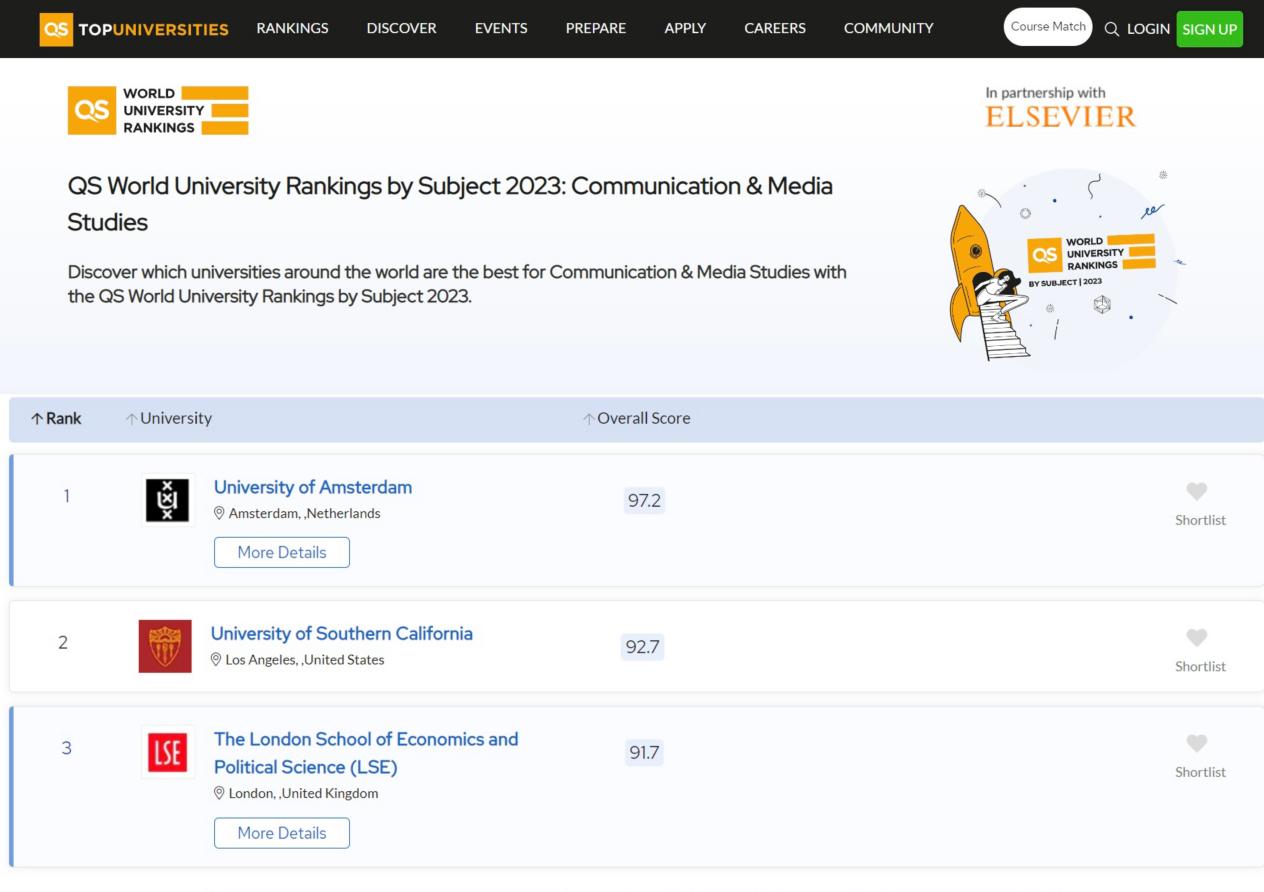
Task: Open the London School of Economics link
Action: pyautogui.click(x=366, y=753)
